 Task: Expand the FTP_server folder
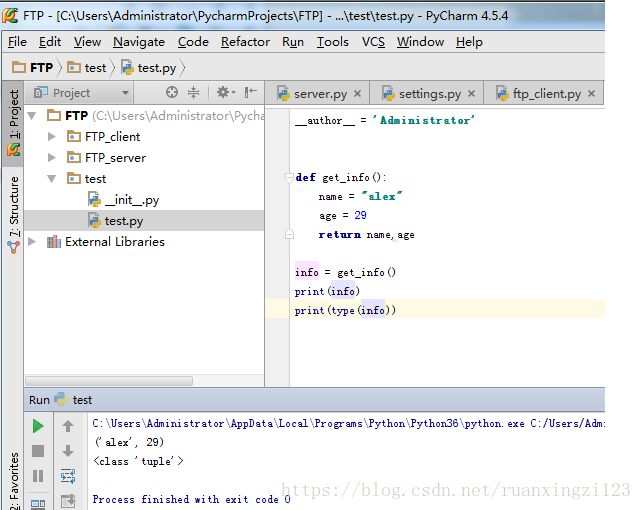pyautogui.click(x=52, y=158)
